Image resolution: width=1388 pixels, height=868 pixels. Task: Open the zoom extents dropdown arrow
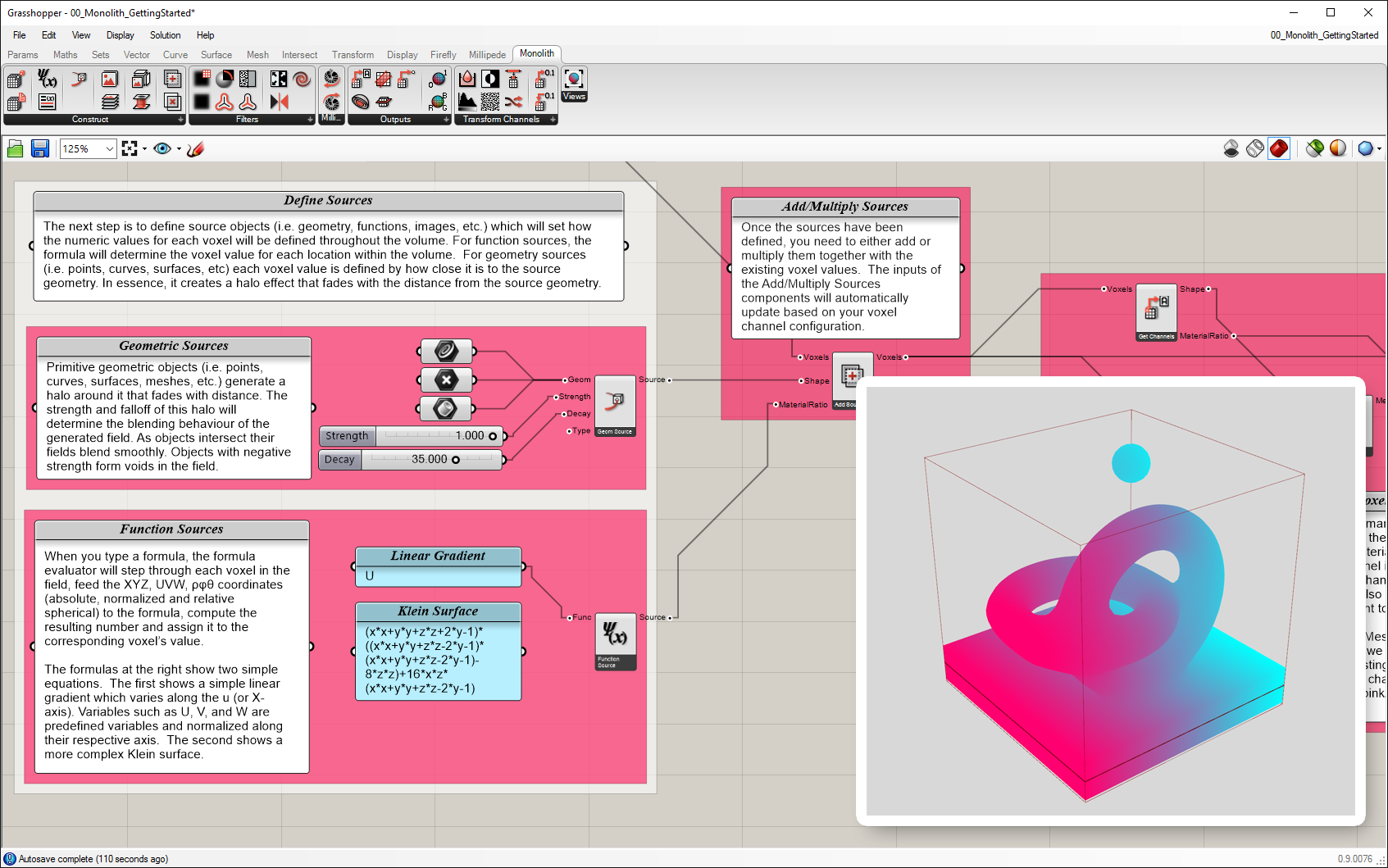tap(145, 148)
